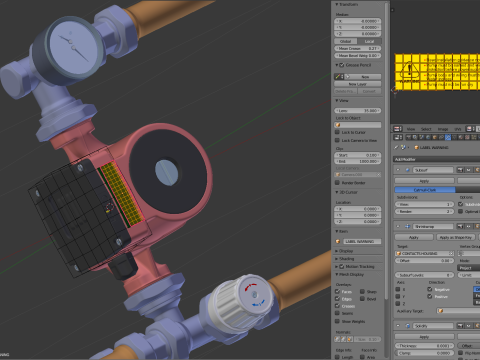The width and height of the screenshot is (480, 360).
Task: Open the View menu in UV editor
Action: 411,129
